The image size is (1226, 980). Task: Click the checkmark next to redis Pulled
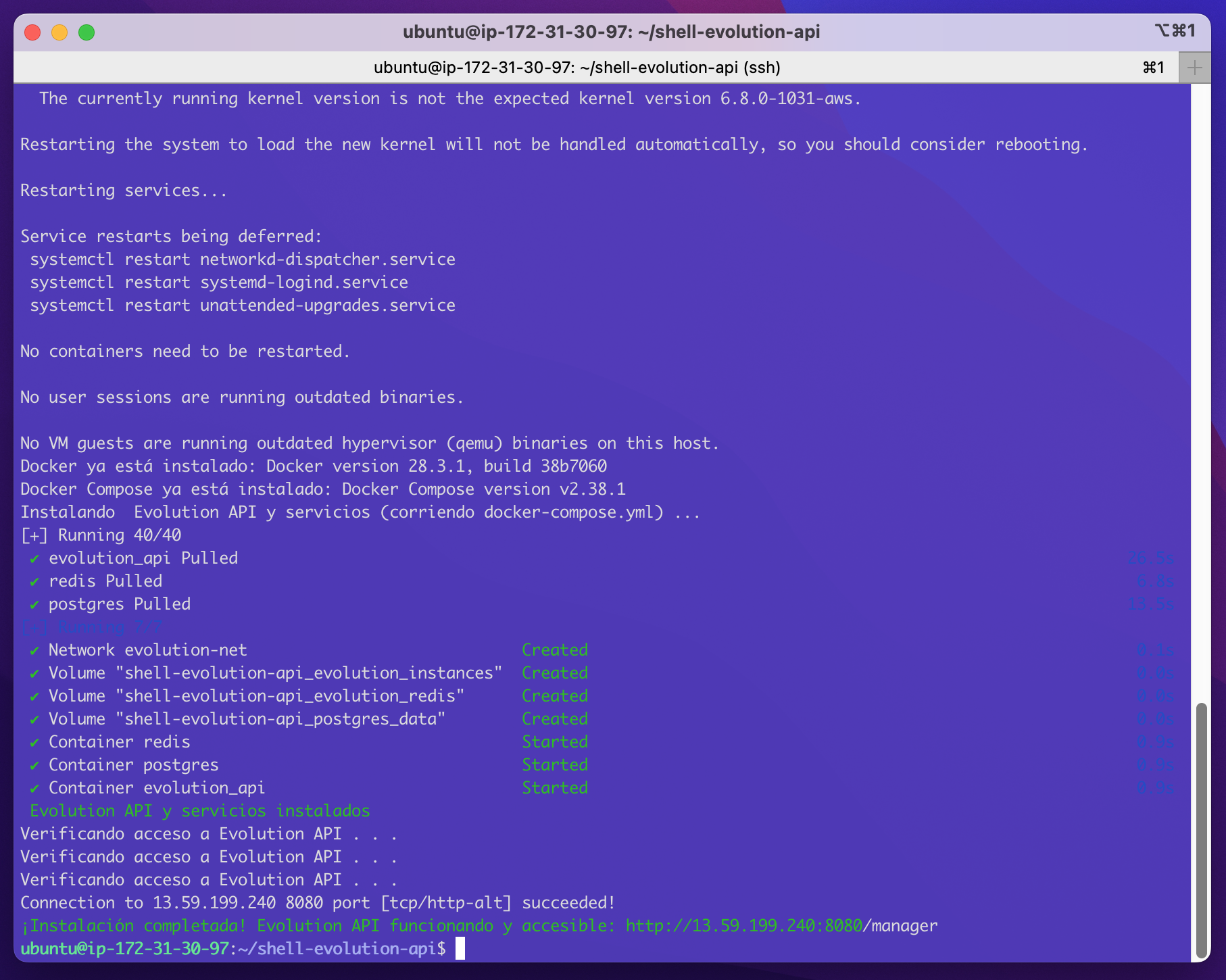[34, 582]
